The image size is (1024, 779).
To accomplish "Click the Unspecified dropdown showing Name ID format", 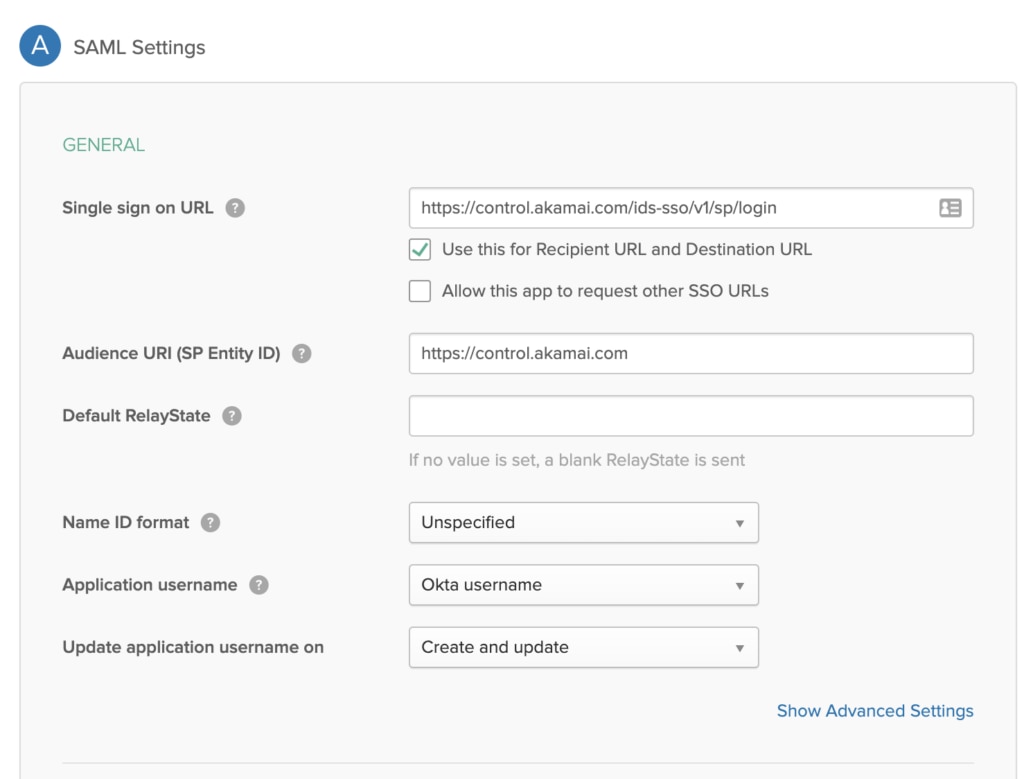I will pyautogui.click(x=584, y=522).
